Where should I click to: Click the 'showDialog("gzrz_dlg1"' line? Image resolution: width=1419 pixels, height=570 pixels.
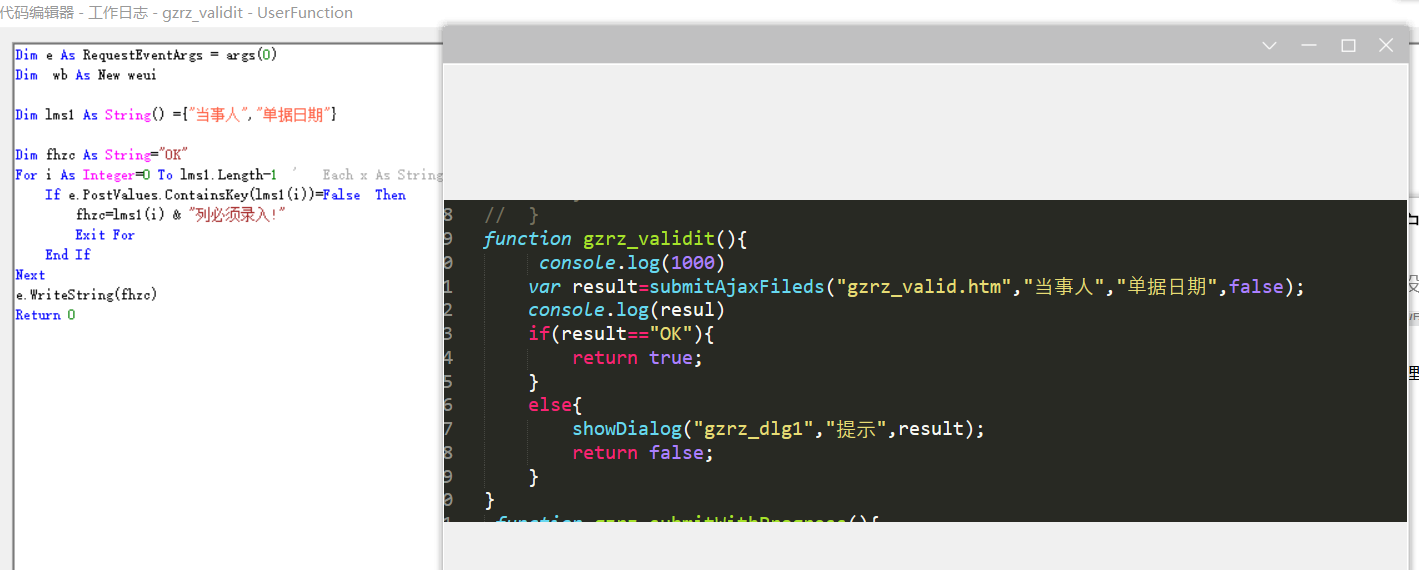point(779,429)
